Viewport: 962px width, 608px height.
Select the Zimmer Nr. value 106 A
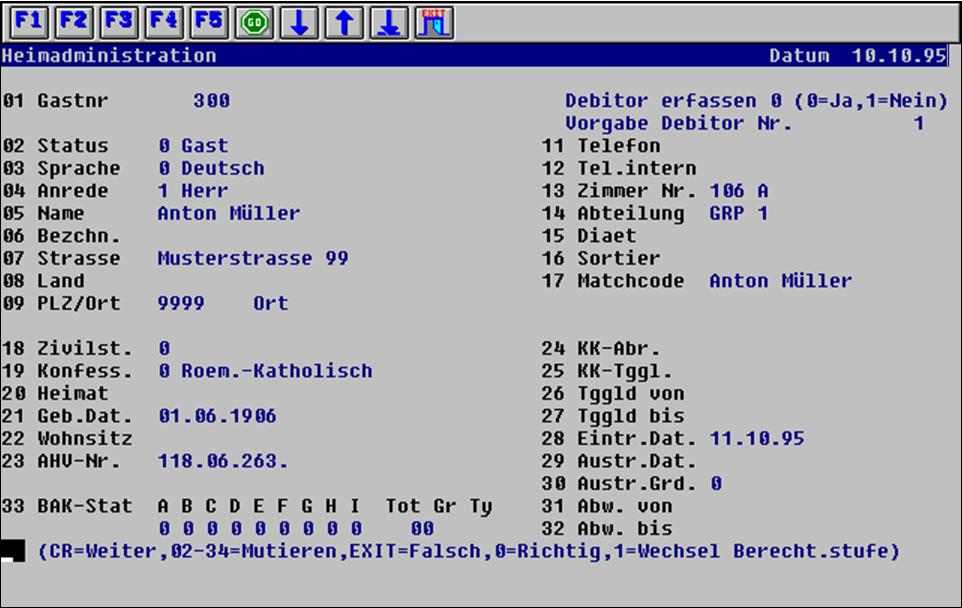point(739,190)
